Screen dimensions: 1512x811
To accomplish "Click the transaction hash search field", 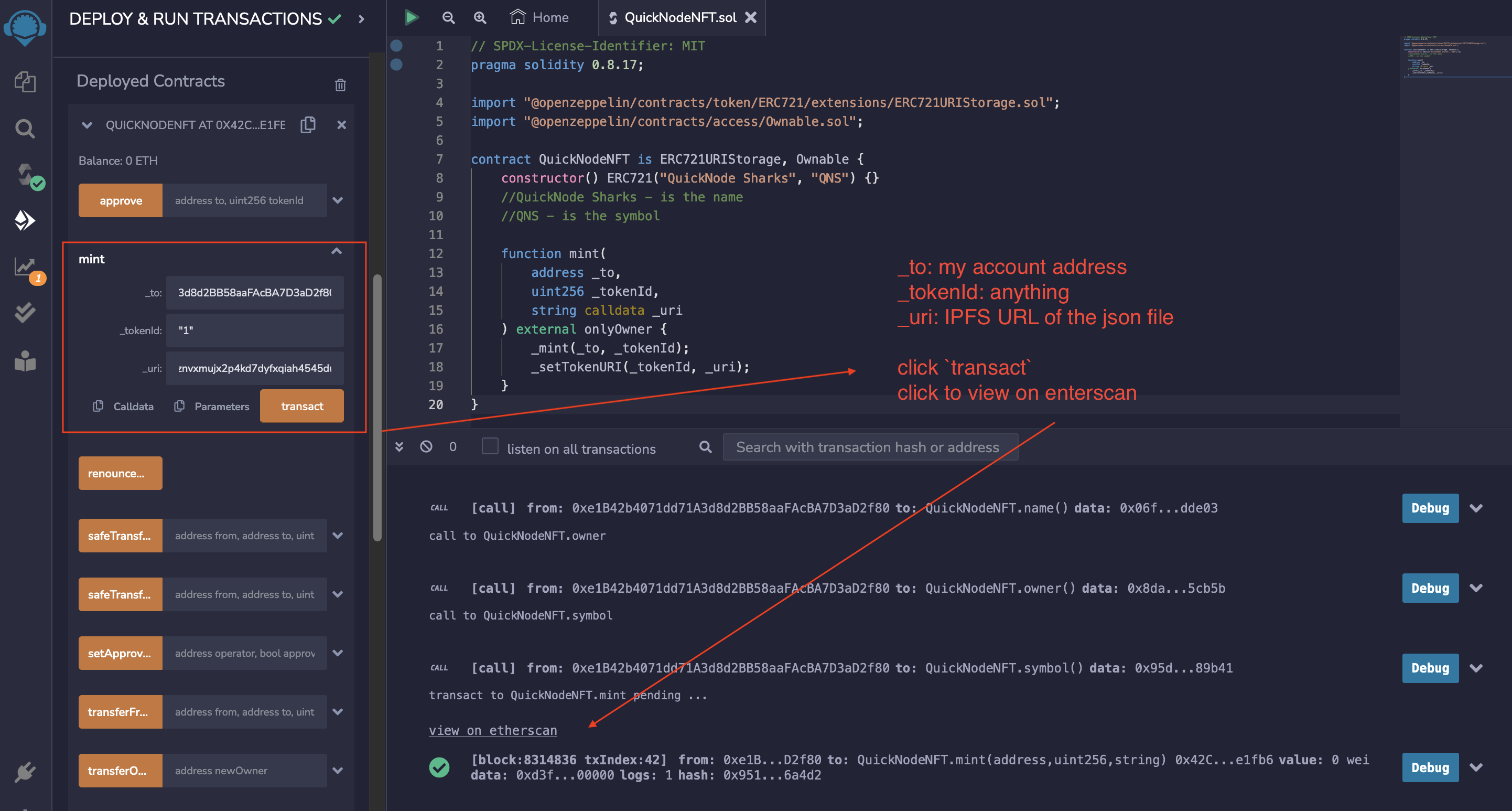I will tap(870, 447).
